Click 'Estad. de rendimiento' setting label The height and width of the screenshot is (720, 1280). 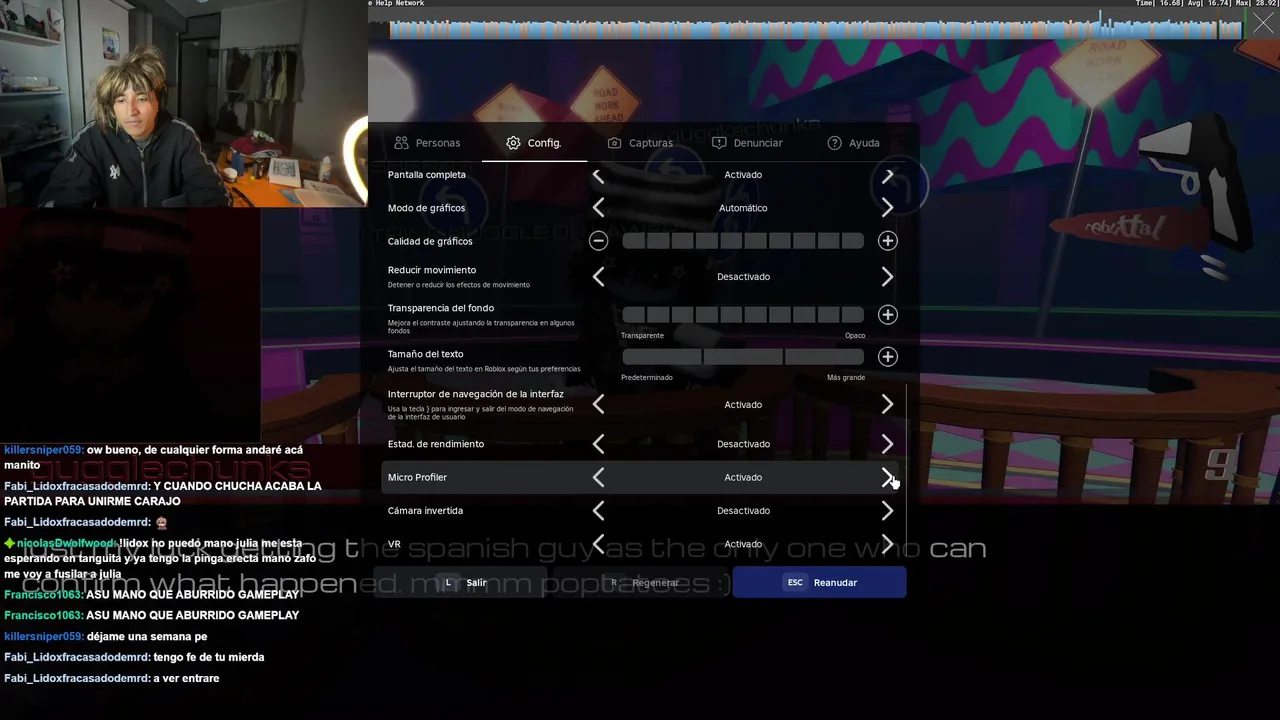(x=436, y=444)
